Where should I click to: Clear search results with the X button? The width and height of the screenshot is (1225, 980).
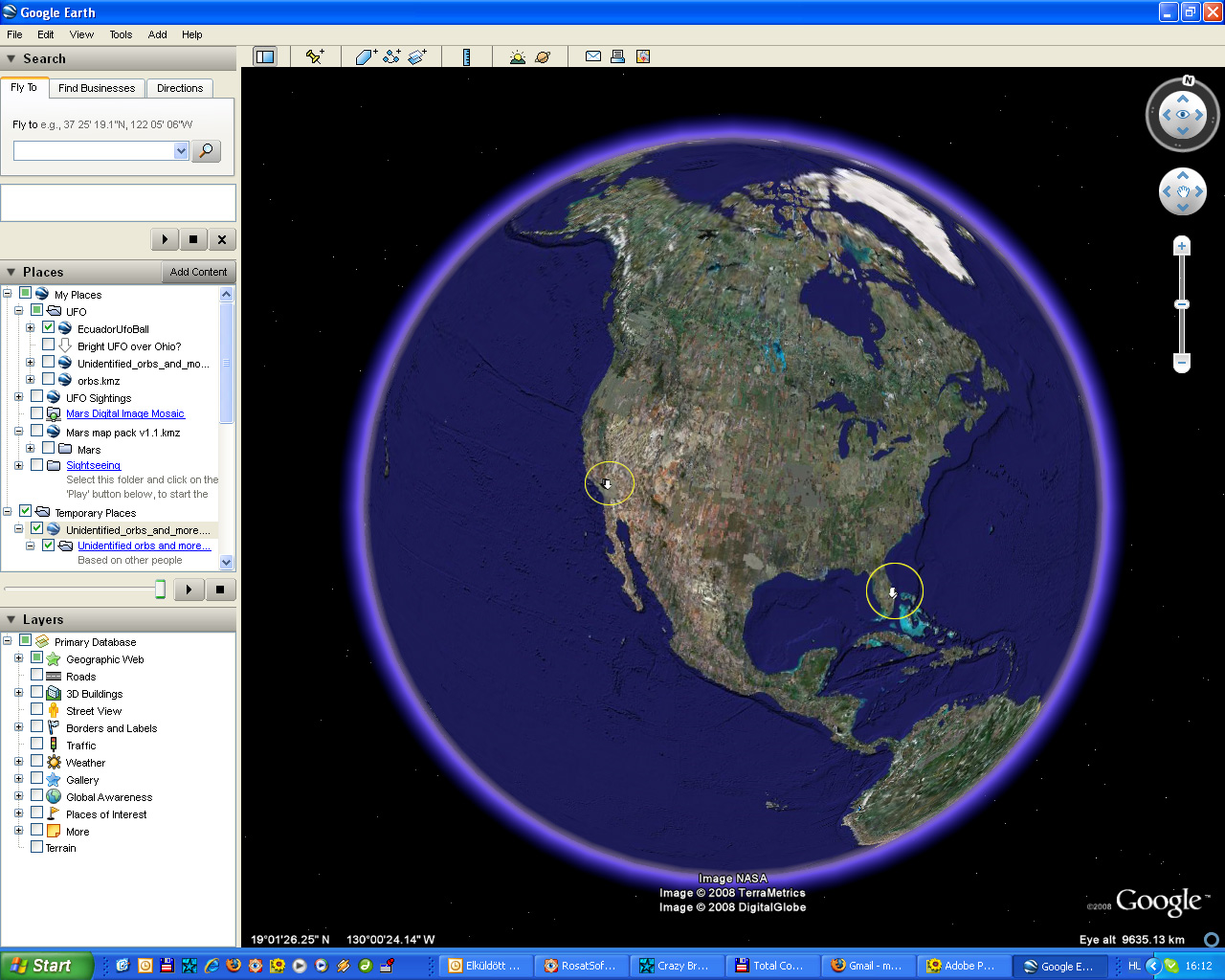tap(222, 239)
